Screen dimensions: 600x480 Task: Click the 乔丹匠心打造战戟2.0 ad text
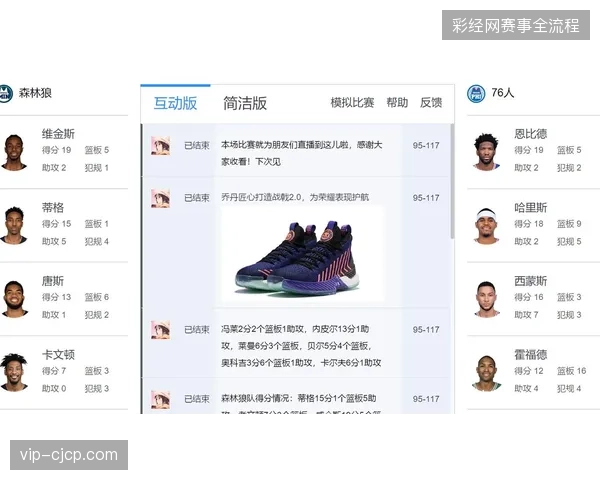295,198
